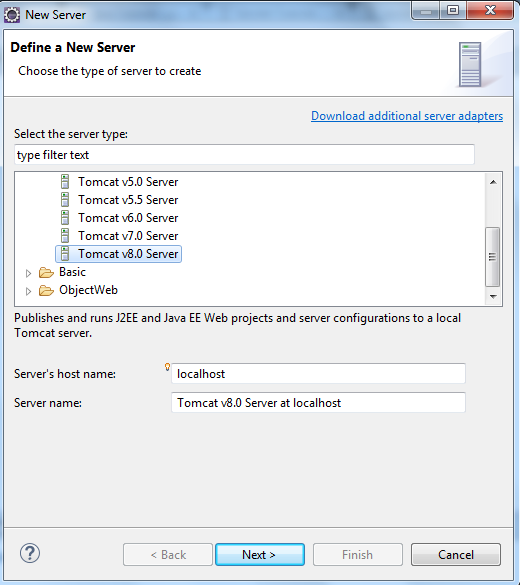Minimize the New Server dialog

(426, 10)
